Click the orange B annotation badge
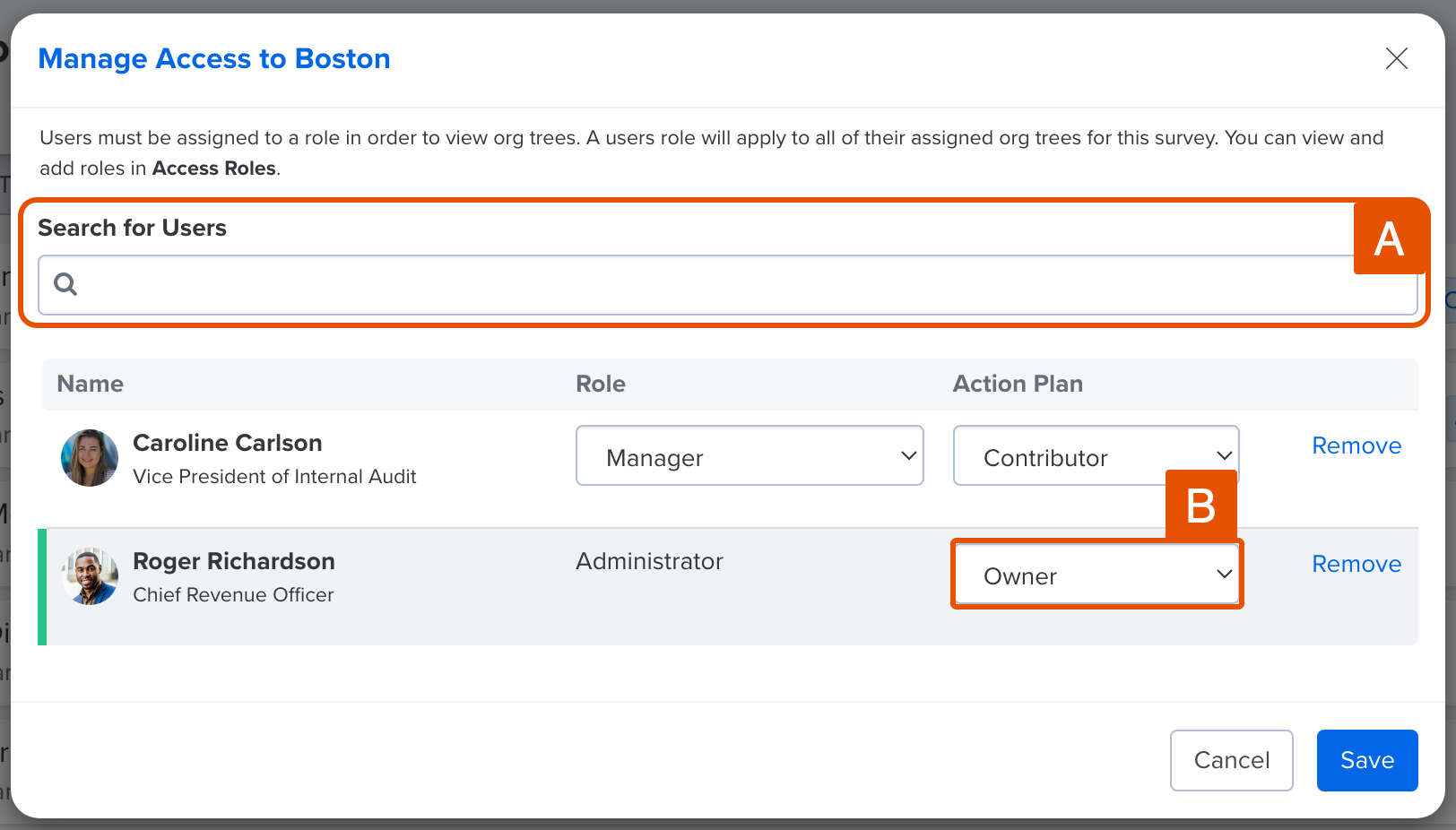Image resolution: width=1456 pixels, height=830 pixels. (1200, 505)
